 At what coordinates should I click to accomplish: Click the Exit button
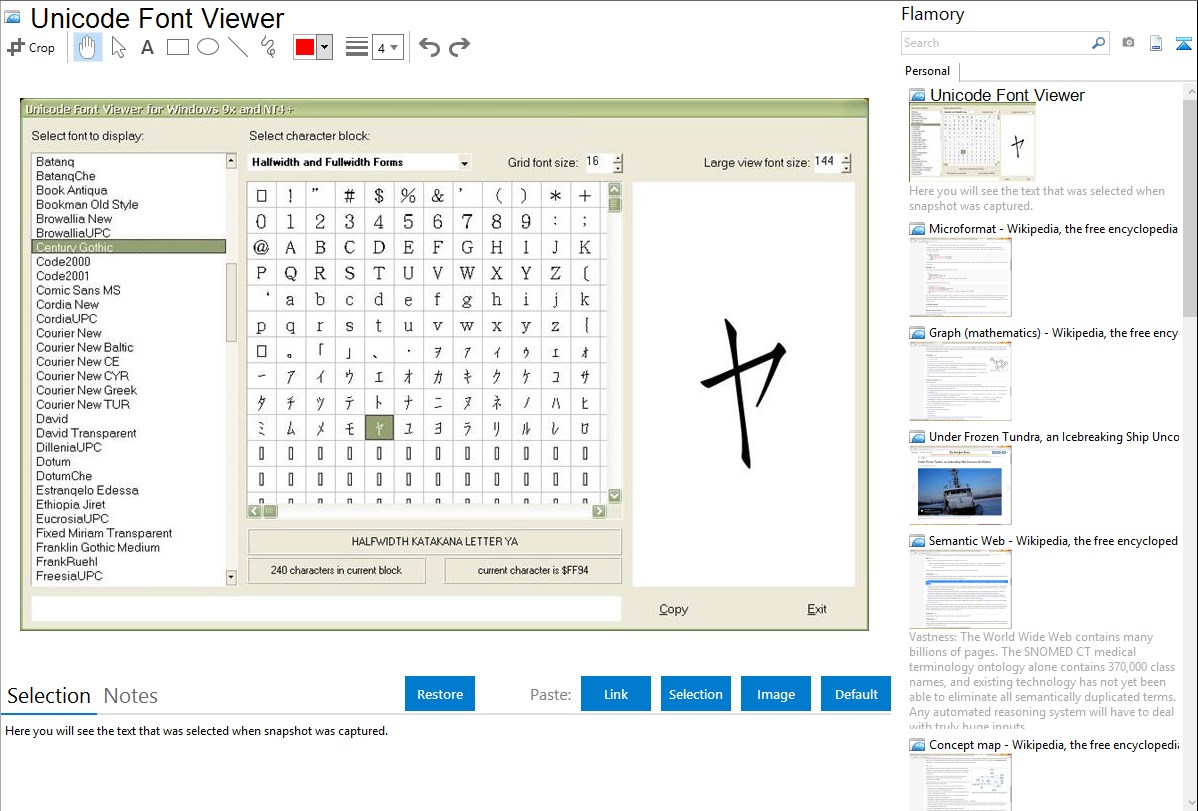816,609
